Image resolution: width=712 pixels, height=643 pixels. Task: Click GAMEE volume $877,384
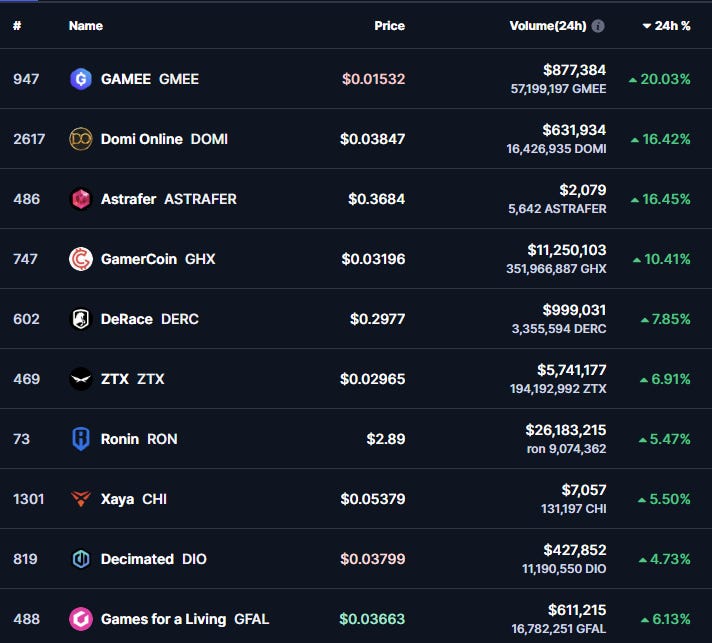point(574,70)
